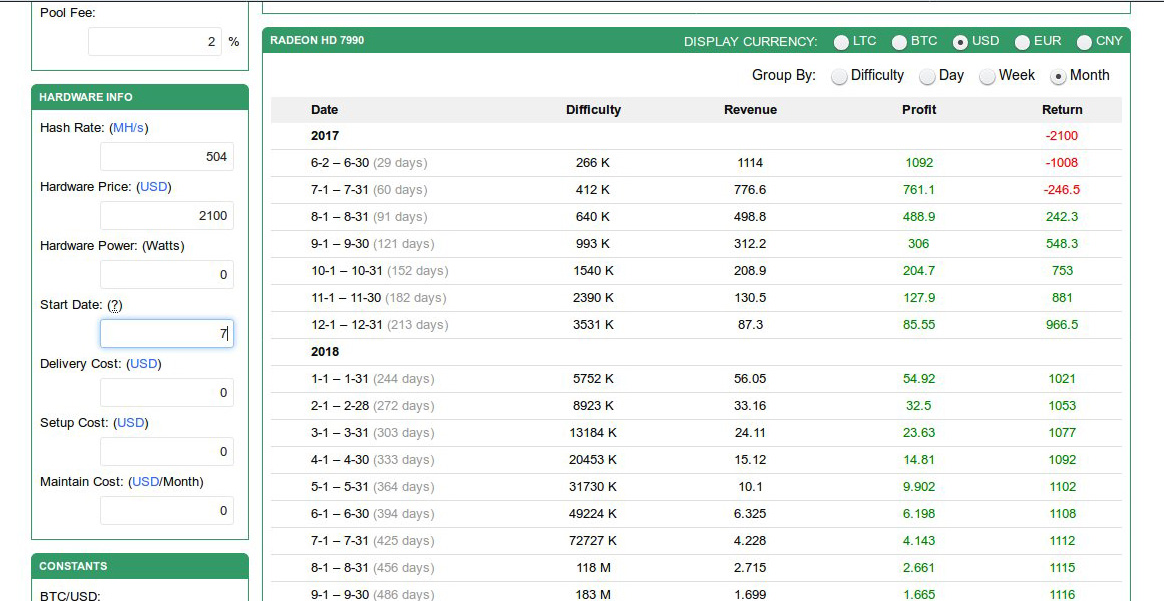Click the 2017 year group row
The height and width of the screenshot is (601, 1164).
[x=696, y=136]
